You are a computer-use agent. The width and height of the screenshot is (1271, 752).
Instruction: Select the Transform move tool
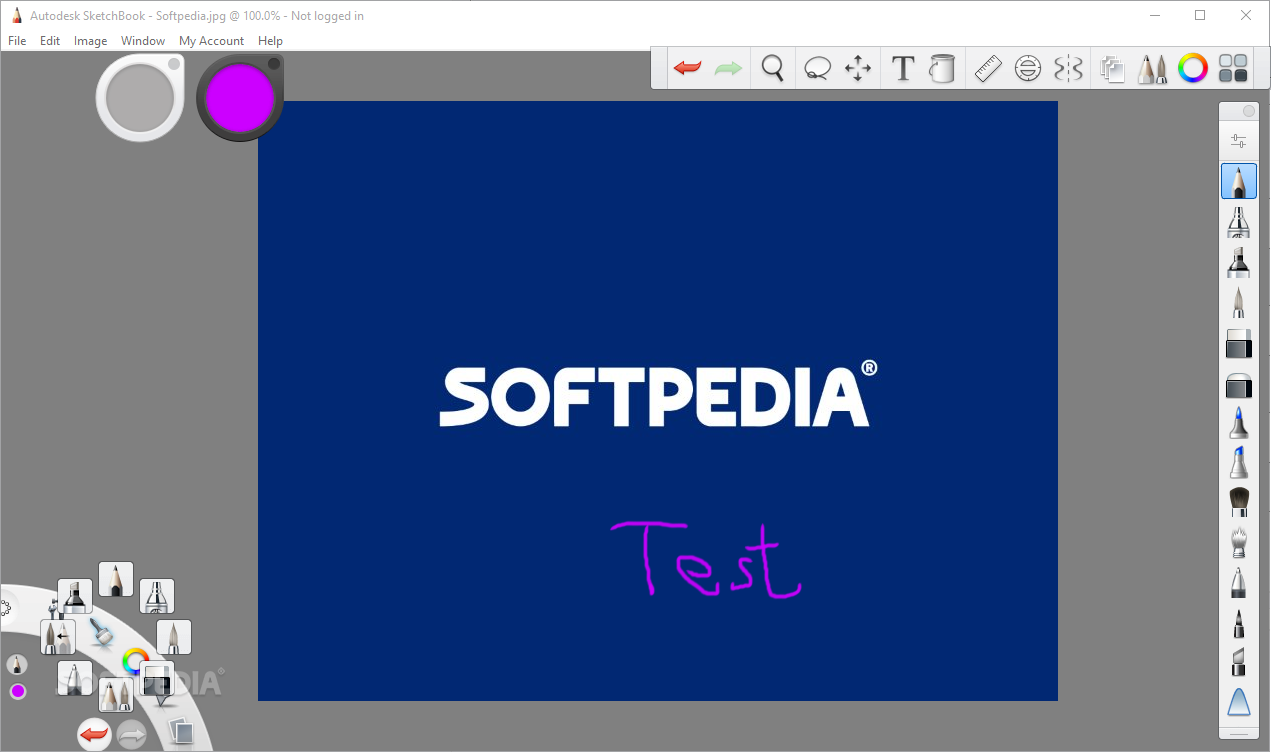tap(858, 68)
